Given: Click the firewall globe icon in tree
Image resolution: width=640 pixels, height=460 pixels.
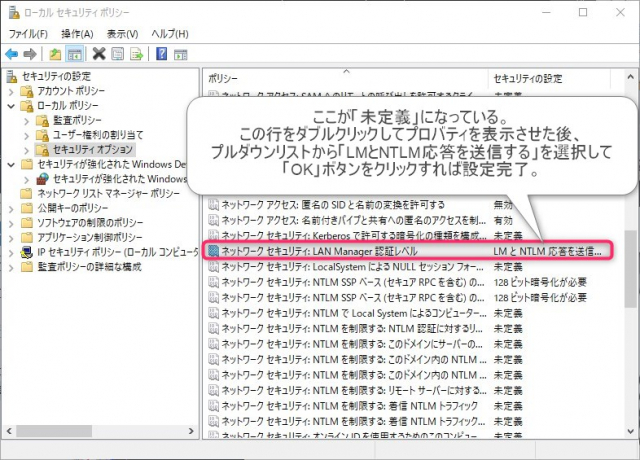Looking at the screenshot, I should point(42,179).
